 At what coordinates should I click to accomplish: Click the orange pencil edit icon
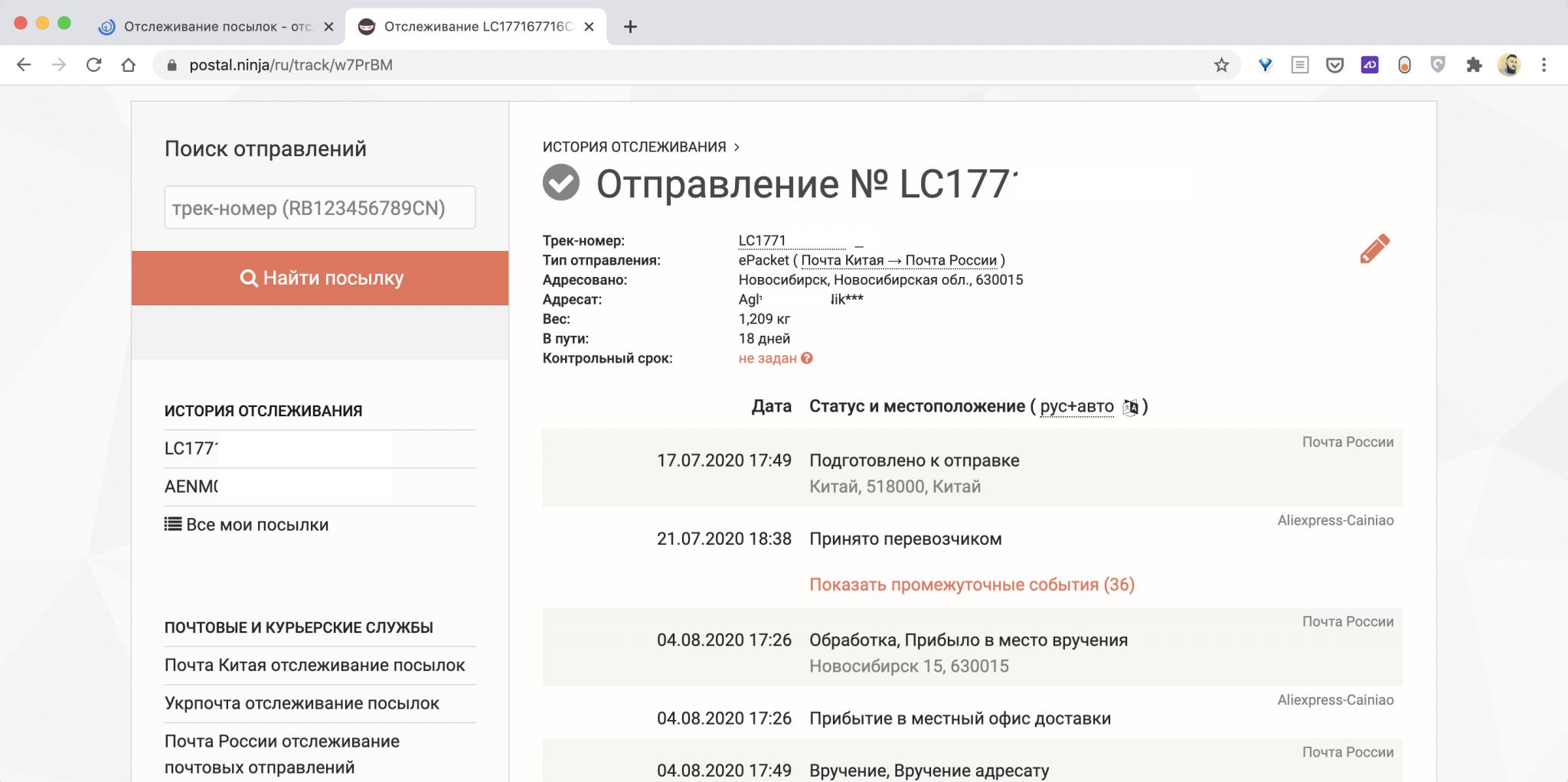1374,249
